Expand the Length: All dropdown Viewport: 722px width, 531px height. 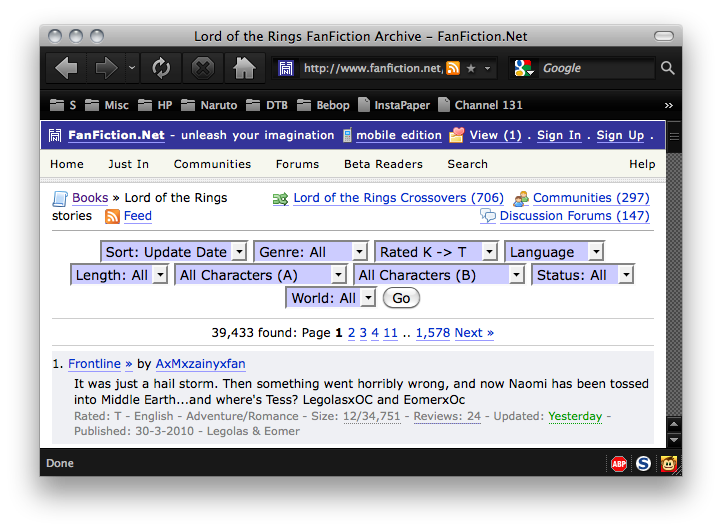coord(119,275)
